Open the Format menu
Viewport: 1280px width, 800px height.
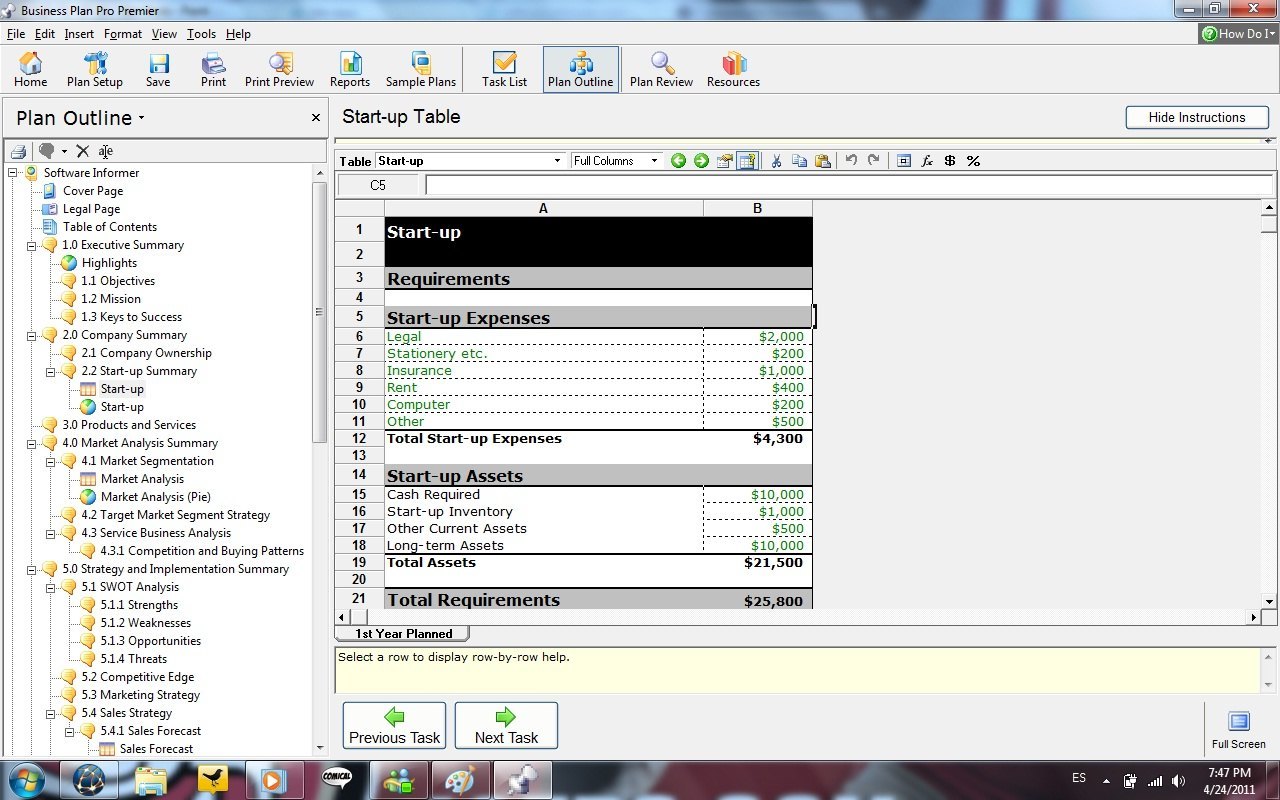123,34
